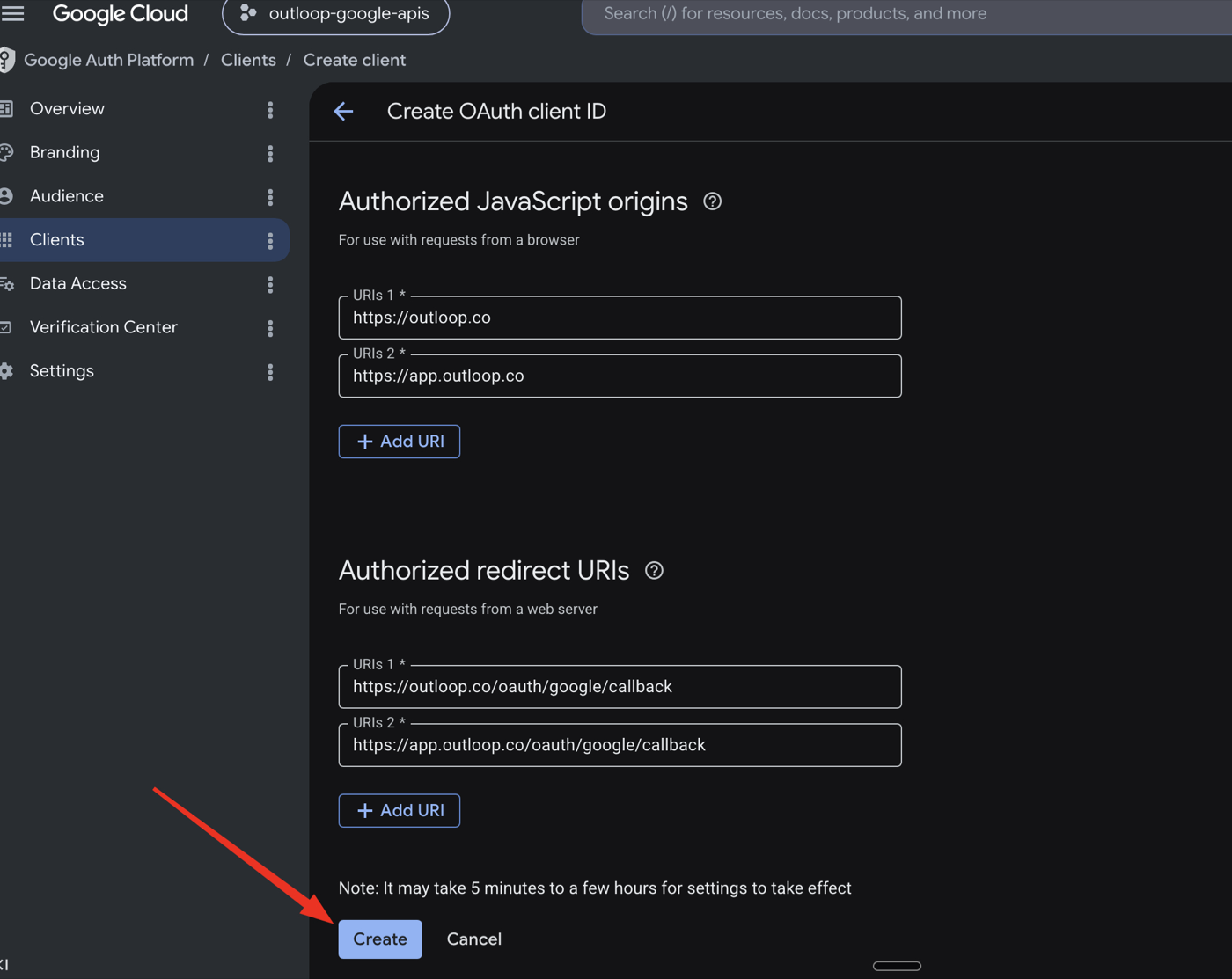
Task: Edit redirect URI app.outloop.co/oauth/google/callback field
Action: (620, 745)
